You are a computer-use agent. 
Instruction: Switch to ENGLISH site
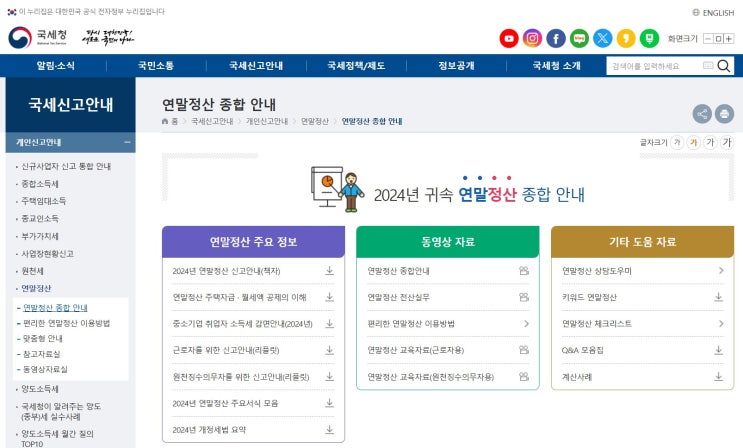713,13
